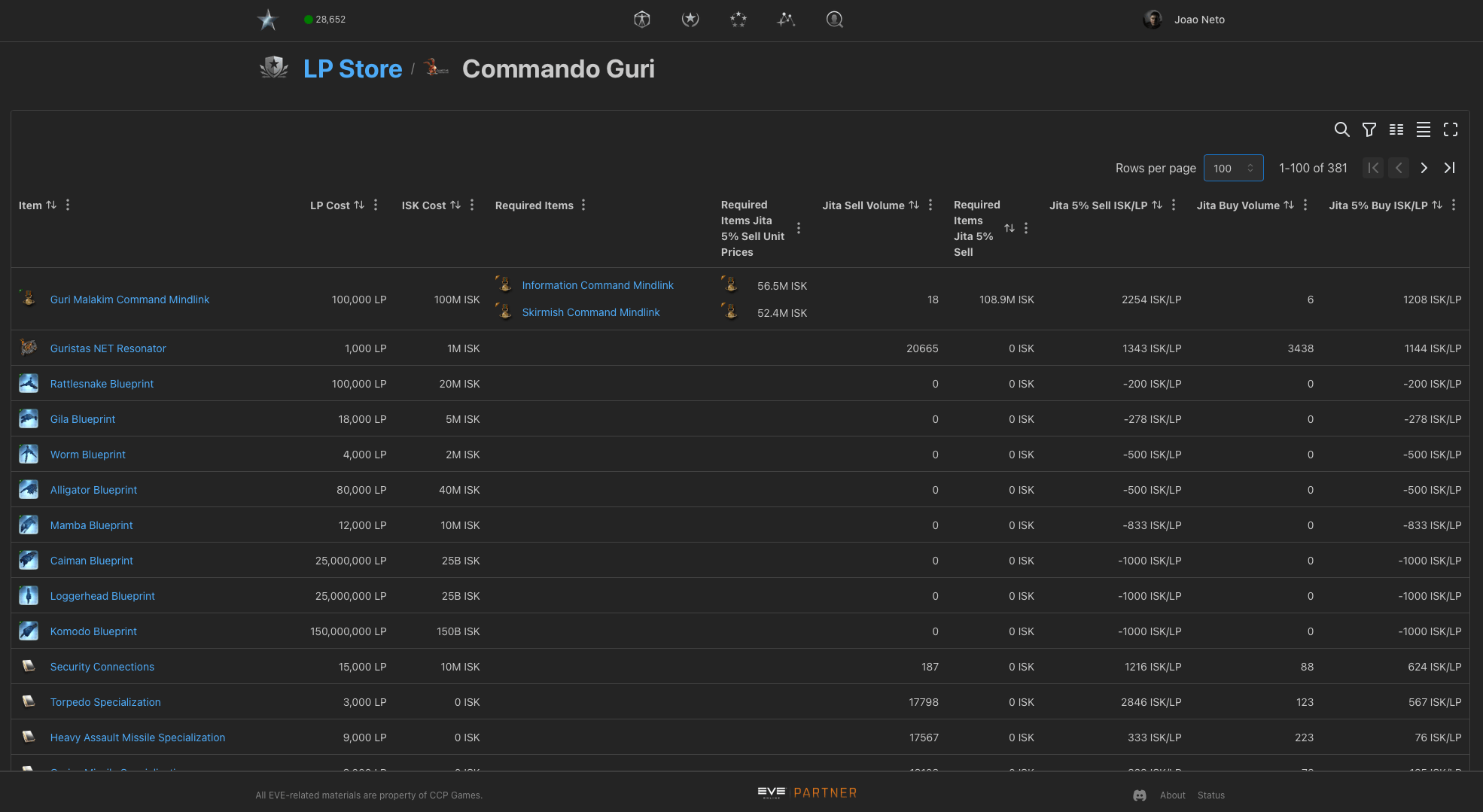Open Information Command Mindlink required item
Screen dimensions: 1483x812
pyautogui.click(x=598, y=285)
